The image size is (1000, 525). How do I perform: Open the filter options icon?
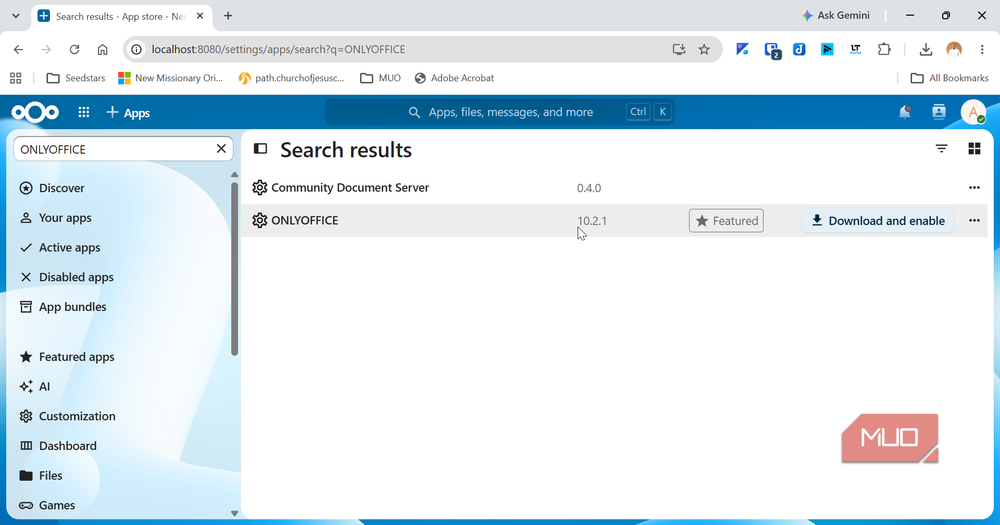coord(941,149)
